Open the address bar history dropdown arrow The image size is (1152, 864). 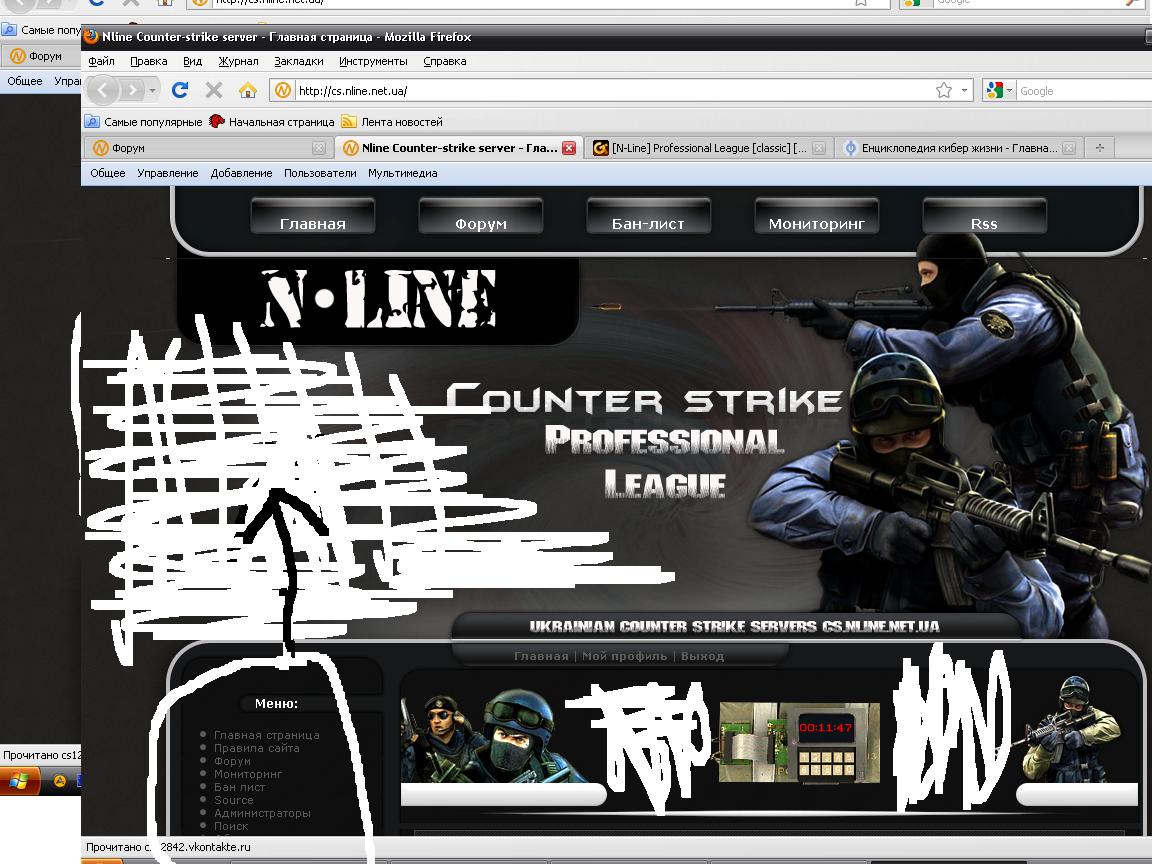click(965, 90)
